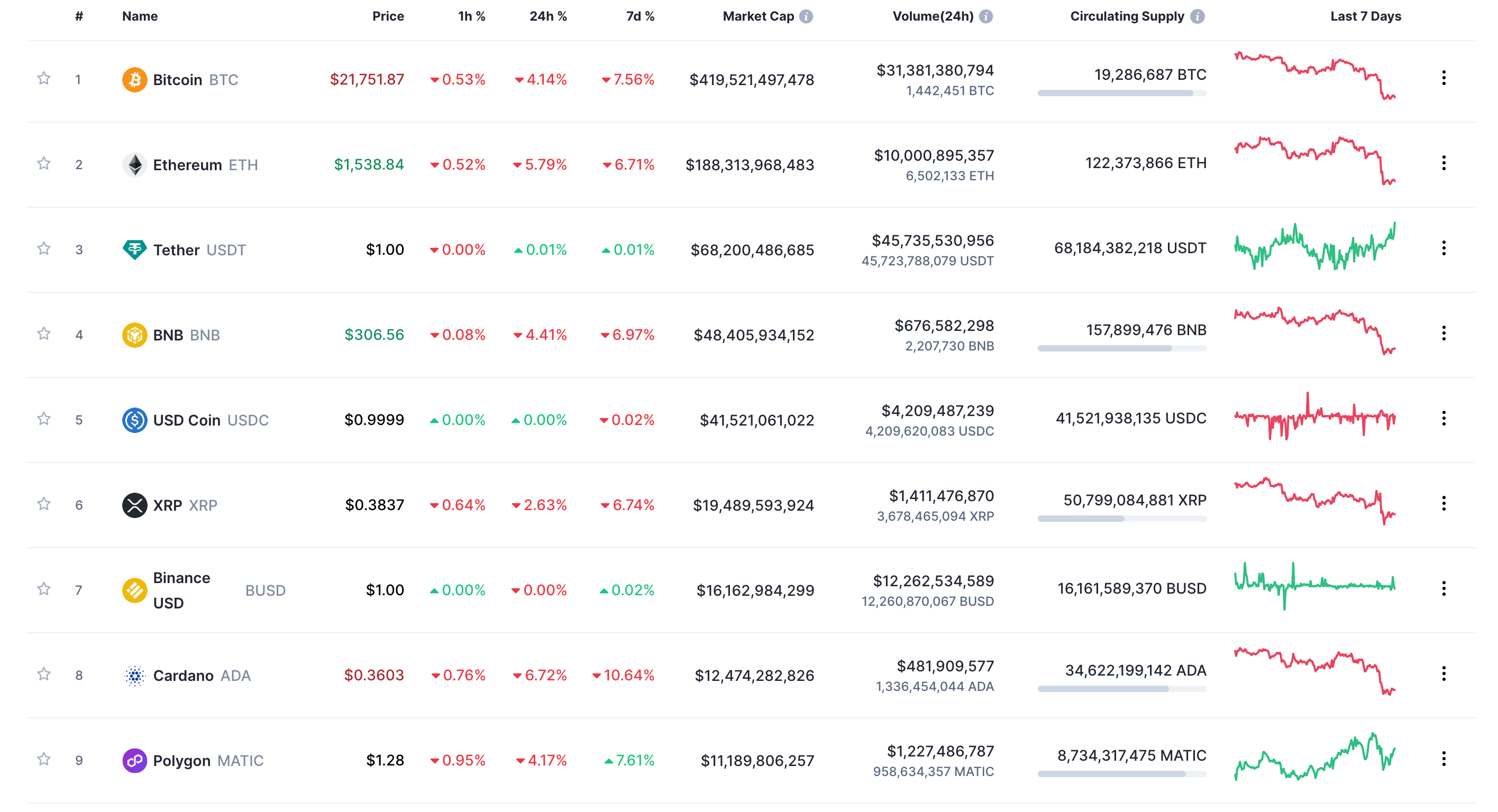Viewport: 1498px width, 812px height.
Task: Open the Polygon row three-dot menu
Action: tap(1444, 759)
